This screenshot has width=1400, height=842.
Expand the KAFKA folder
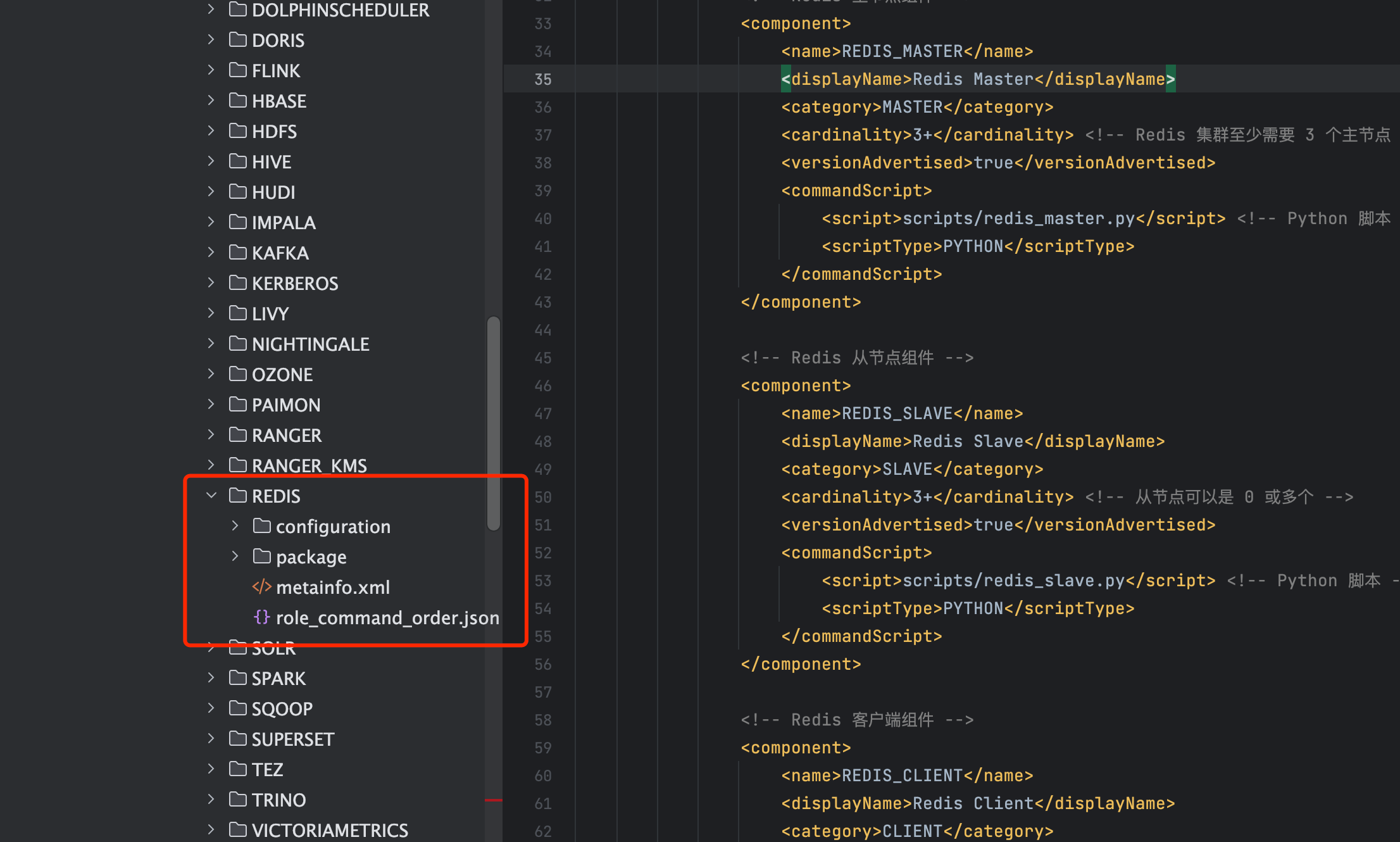211,253
